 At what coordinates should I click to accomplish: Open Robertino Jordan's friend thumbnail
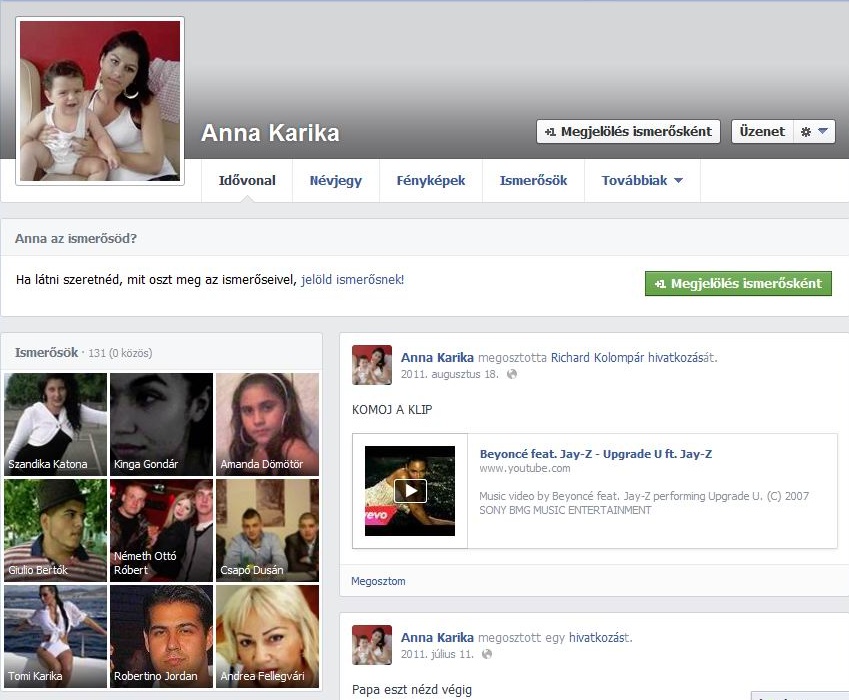[161, 637]
